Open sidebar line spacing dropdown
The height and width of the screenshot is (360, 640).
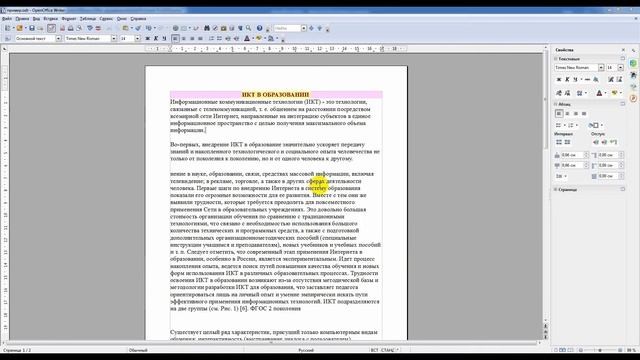(562, 176)
